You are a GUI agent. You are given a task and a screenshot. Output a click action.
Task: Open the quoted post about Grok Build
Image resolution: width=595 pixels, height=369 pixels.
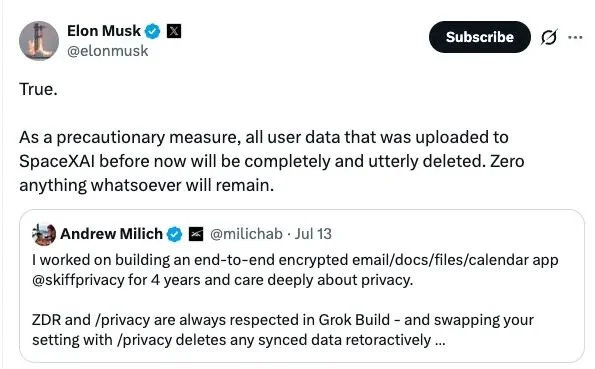302,286
